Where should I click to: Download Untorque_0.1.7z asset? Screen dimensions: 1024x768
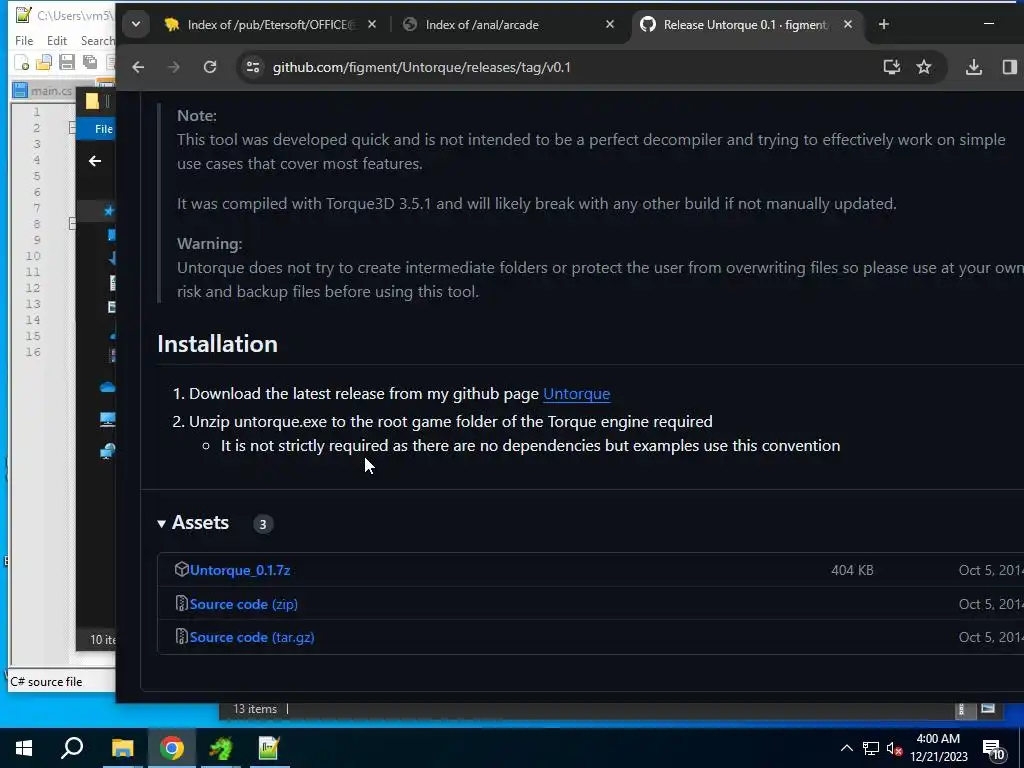point(240,570)
